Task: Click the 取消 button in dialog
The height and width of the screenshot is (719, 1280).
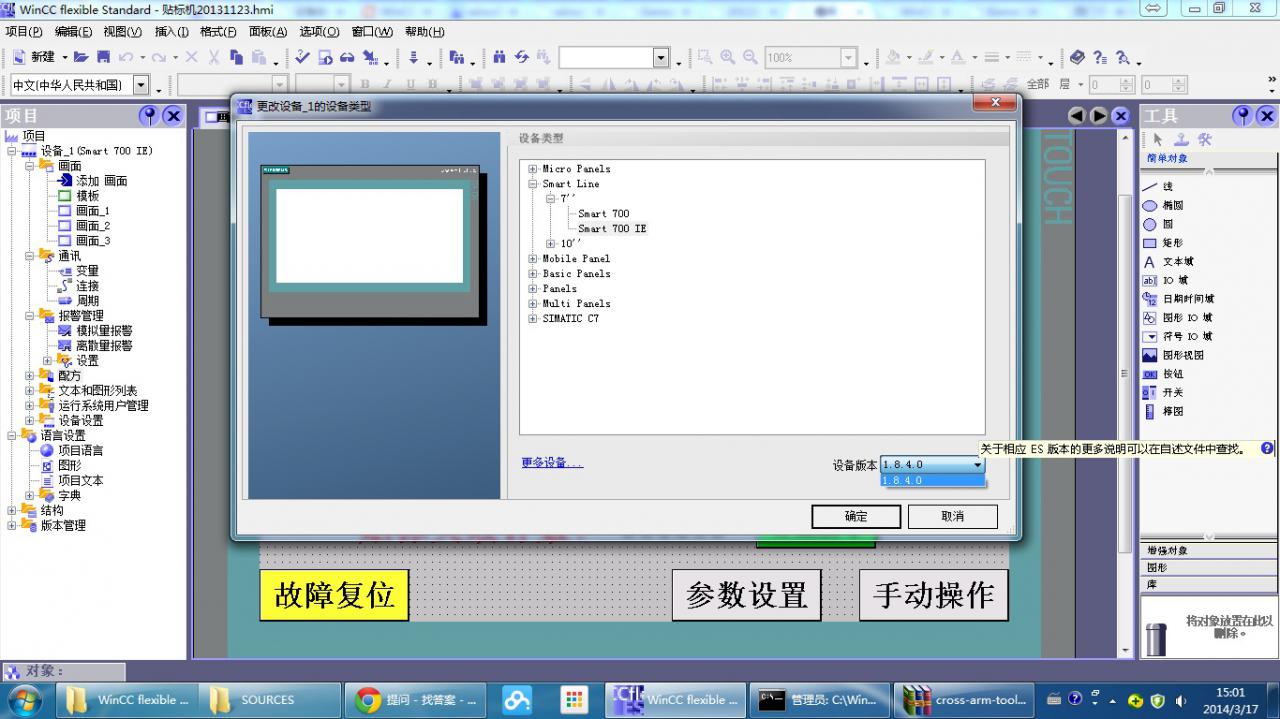Action: tap(952, 516)
